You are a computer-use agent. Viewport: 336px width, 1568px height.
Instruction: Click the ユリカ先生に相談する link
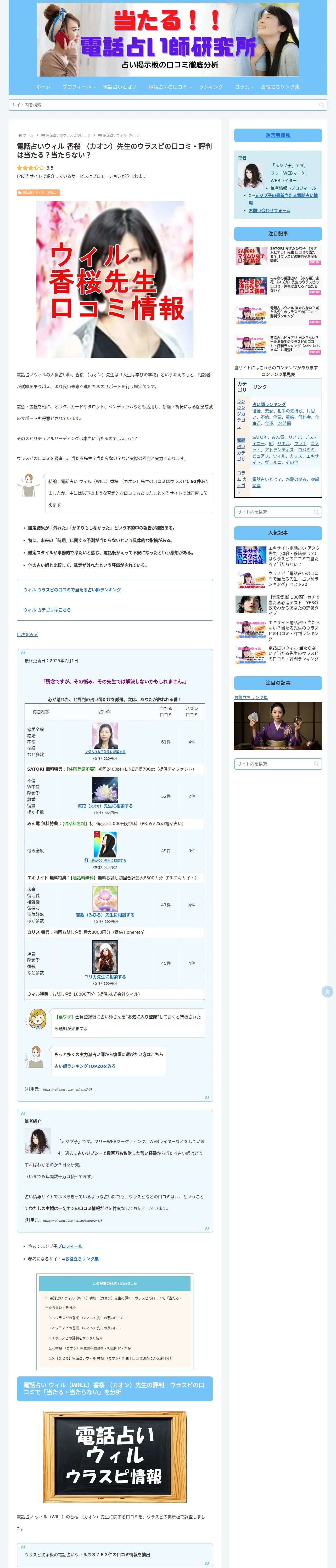pyautogui.click(x=105, y=977)
